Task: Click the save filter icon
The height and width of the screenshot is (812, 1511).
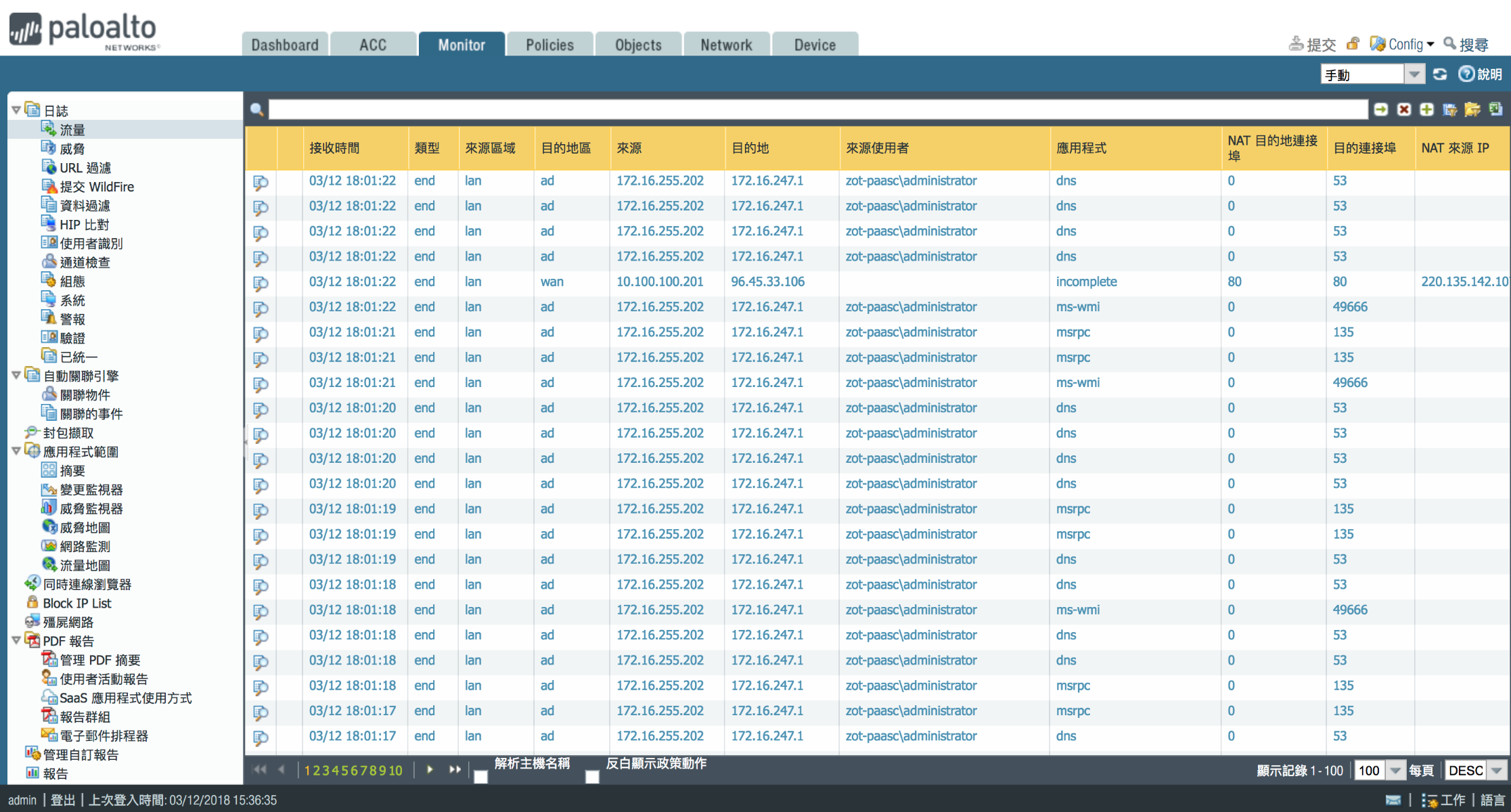Action: (x=1449, y=109)
